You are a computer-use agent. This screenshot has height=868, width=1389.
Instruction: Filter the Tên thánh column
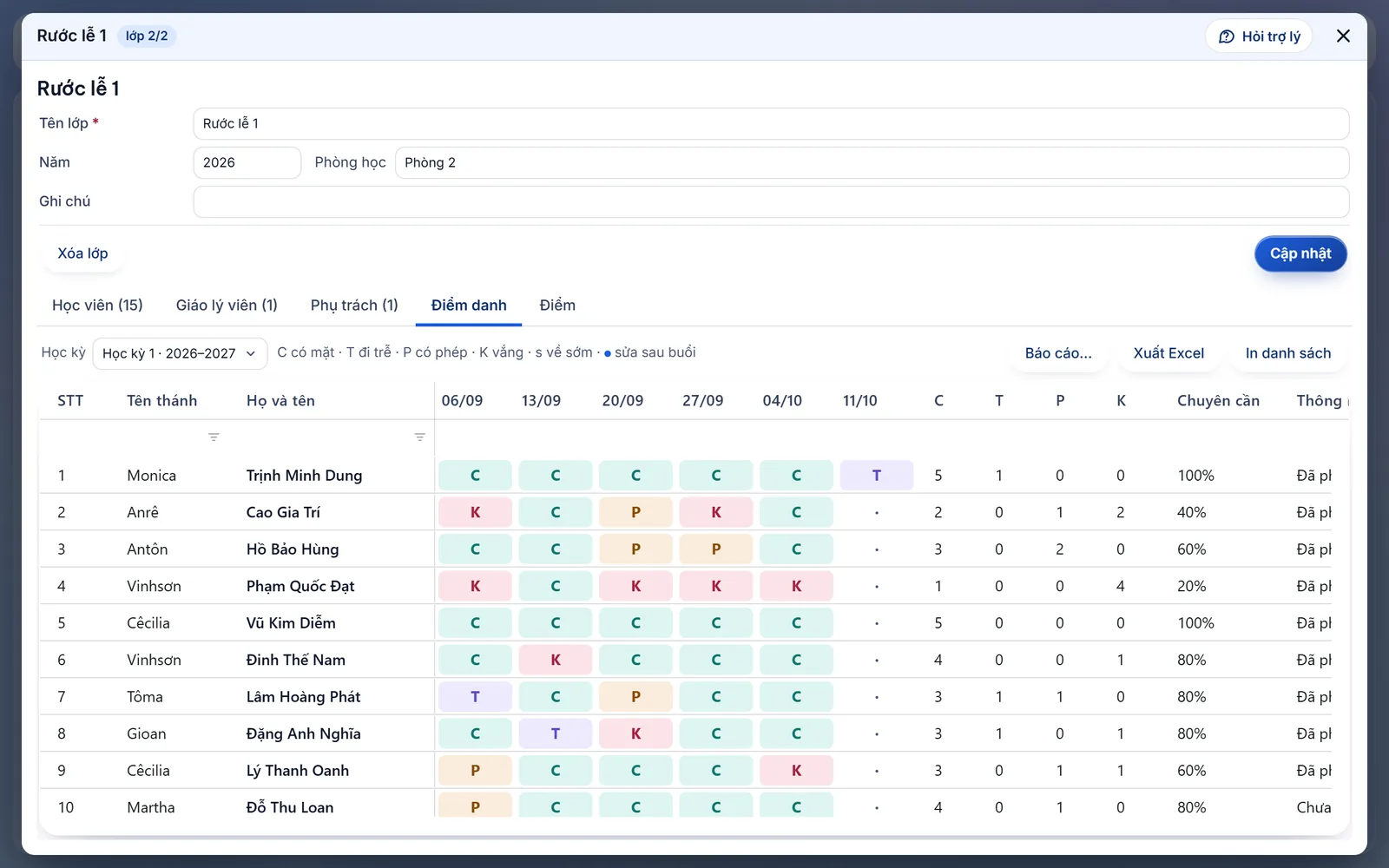(214, 437)
